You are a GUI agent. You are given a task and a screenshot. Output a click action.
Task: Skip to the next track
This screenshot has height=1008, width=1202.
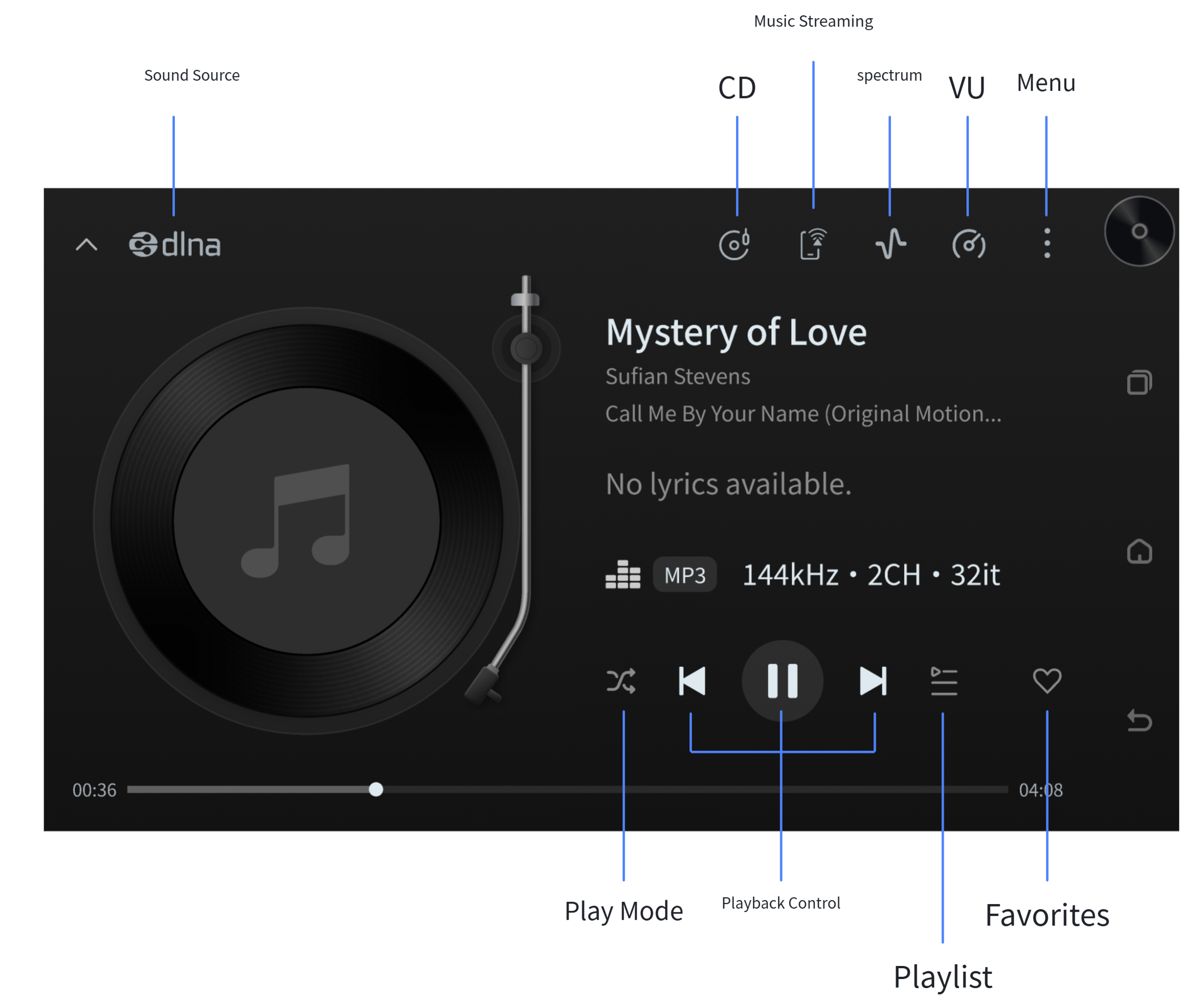click(873, 681)
